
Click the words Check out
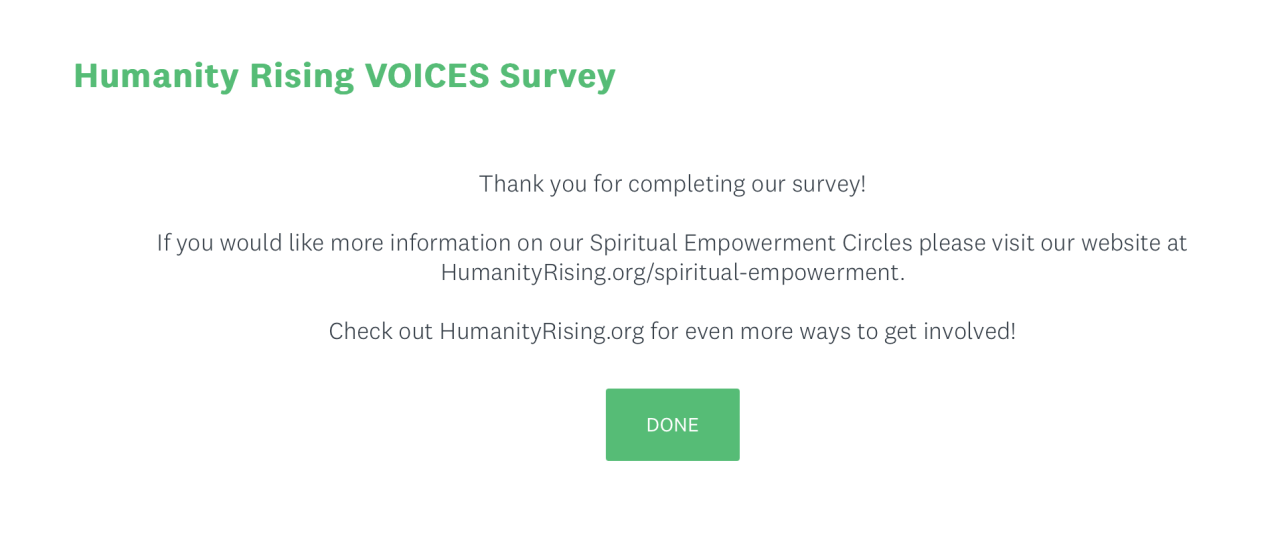pyautogui.click(x=380, y=331)
